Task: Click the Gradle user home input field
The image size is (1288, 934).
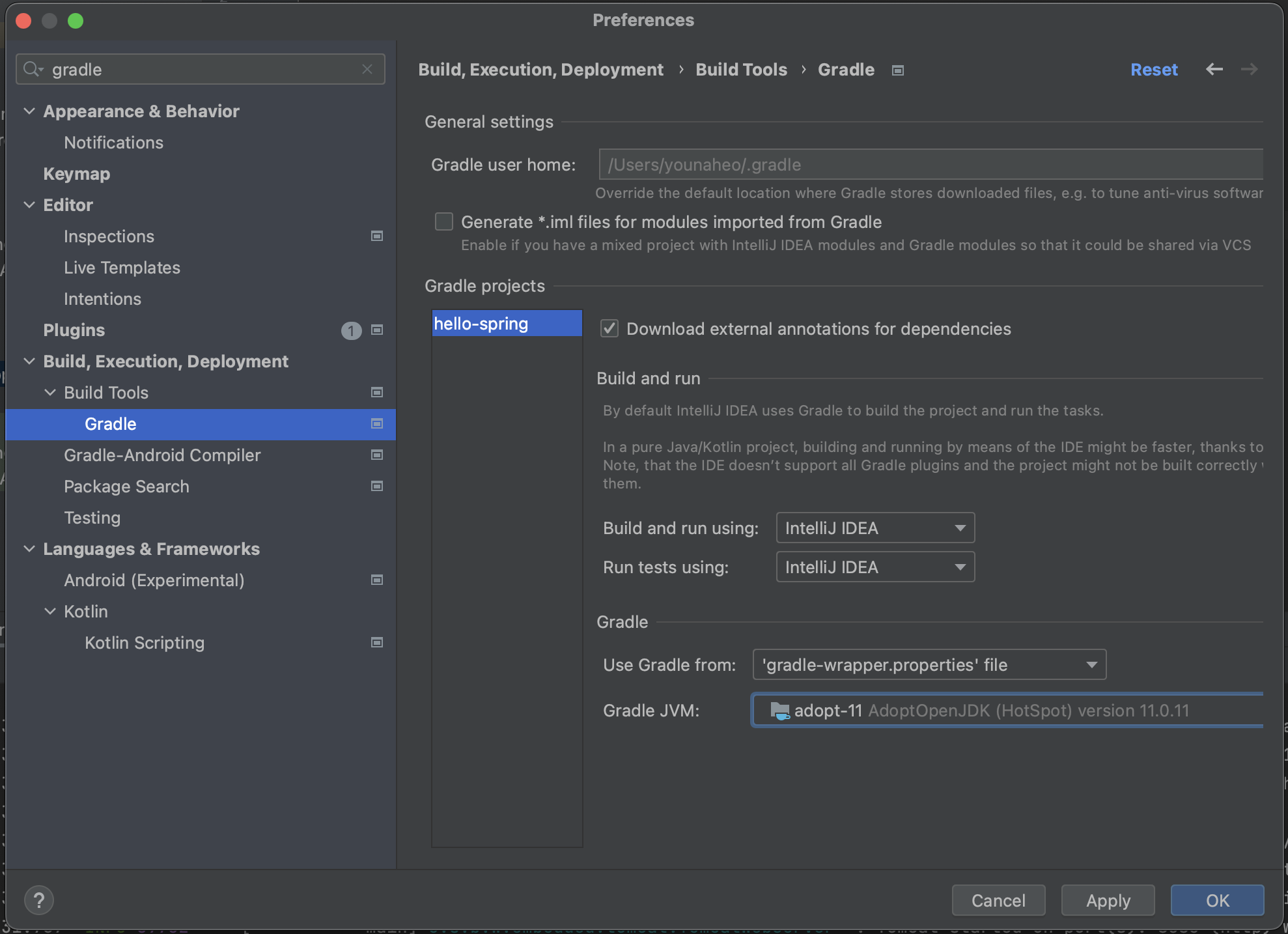Action: tap(929, 164)
